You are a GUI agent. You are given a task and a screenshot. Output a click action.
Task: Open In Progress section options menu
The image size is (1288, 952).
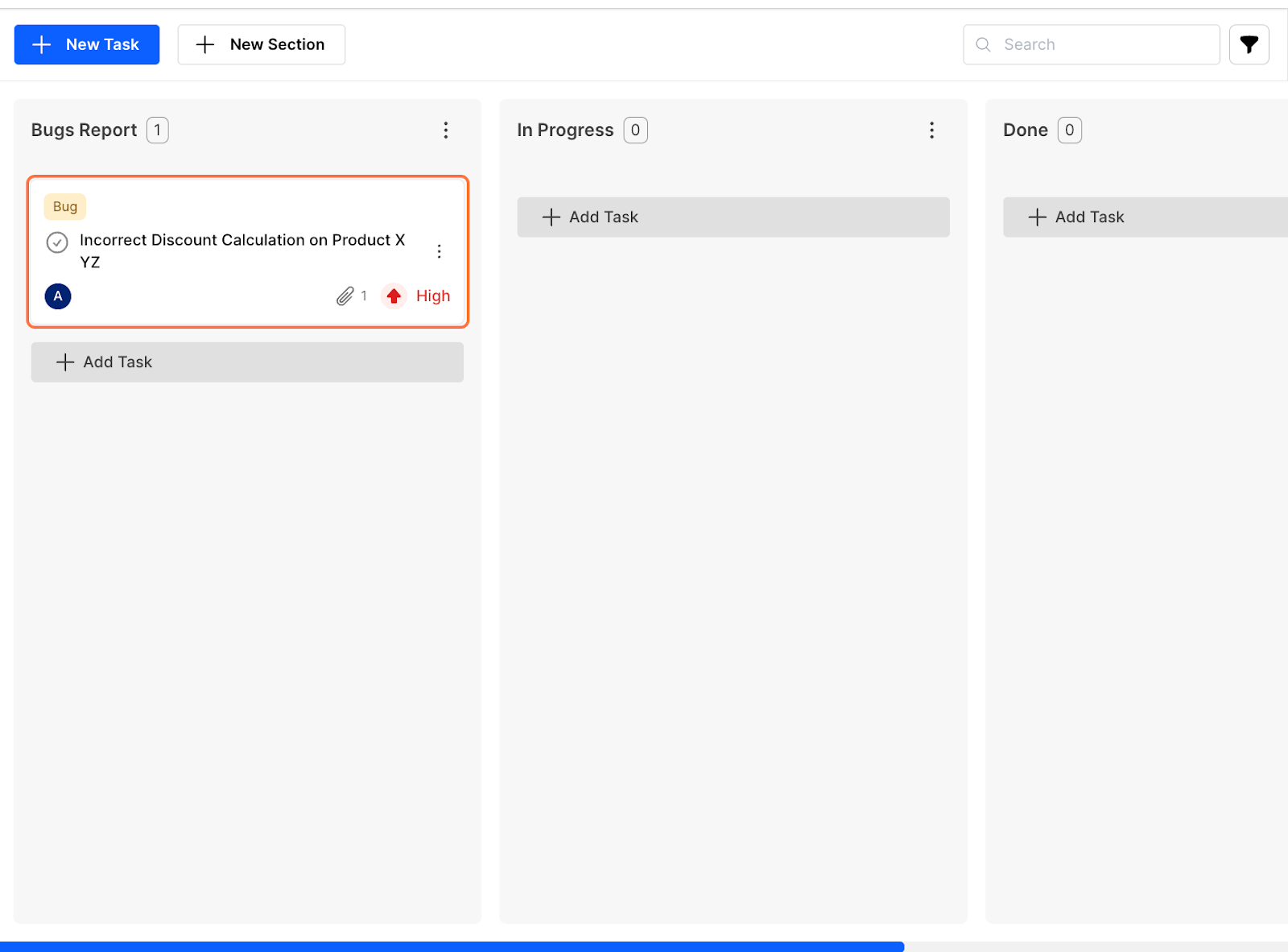pos(932,130)
